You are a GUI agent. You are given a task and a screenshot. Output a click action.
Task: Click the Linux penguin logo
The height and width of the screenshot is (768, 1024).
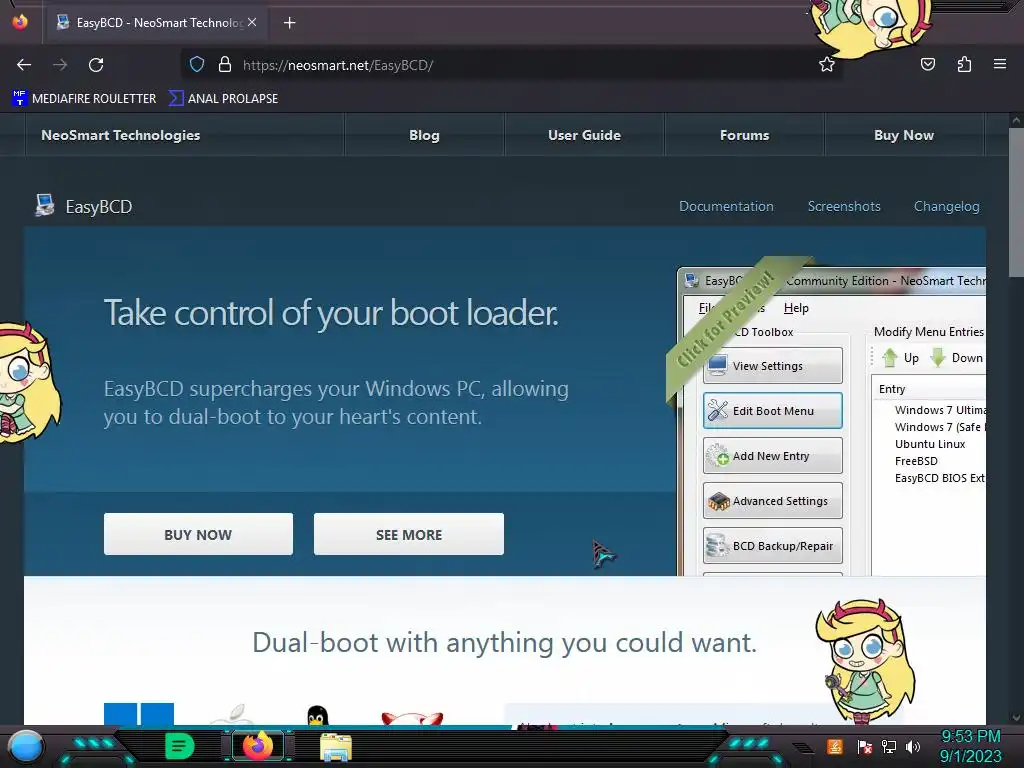(317, 715)
